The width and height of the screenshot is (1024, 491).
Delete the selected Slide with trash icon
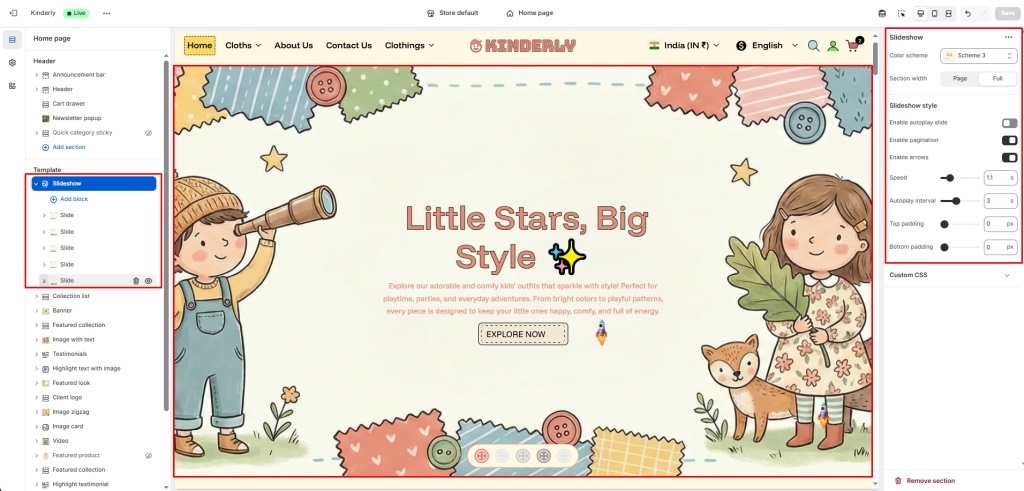tap(136, 281)
